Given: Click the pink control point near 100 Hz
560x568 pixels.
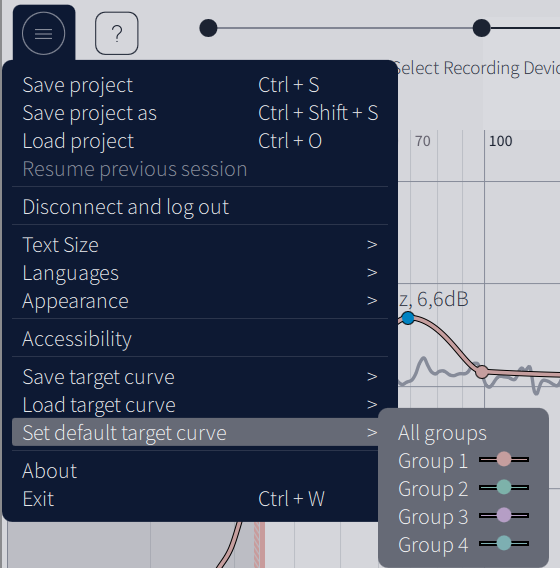Looking at the screenshot, I should pyautogui.click(x=482, y=372).
